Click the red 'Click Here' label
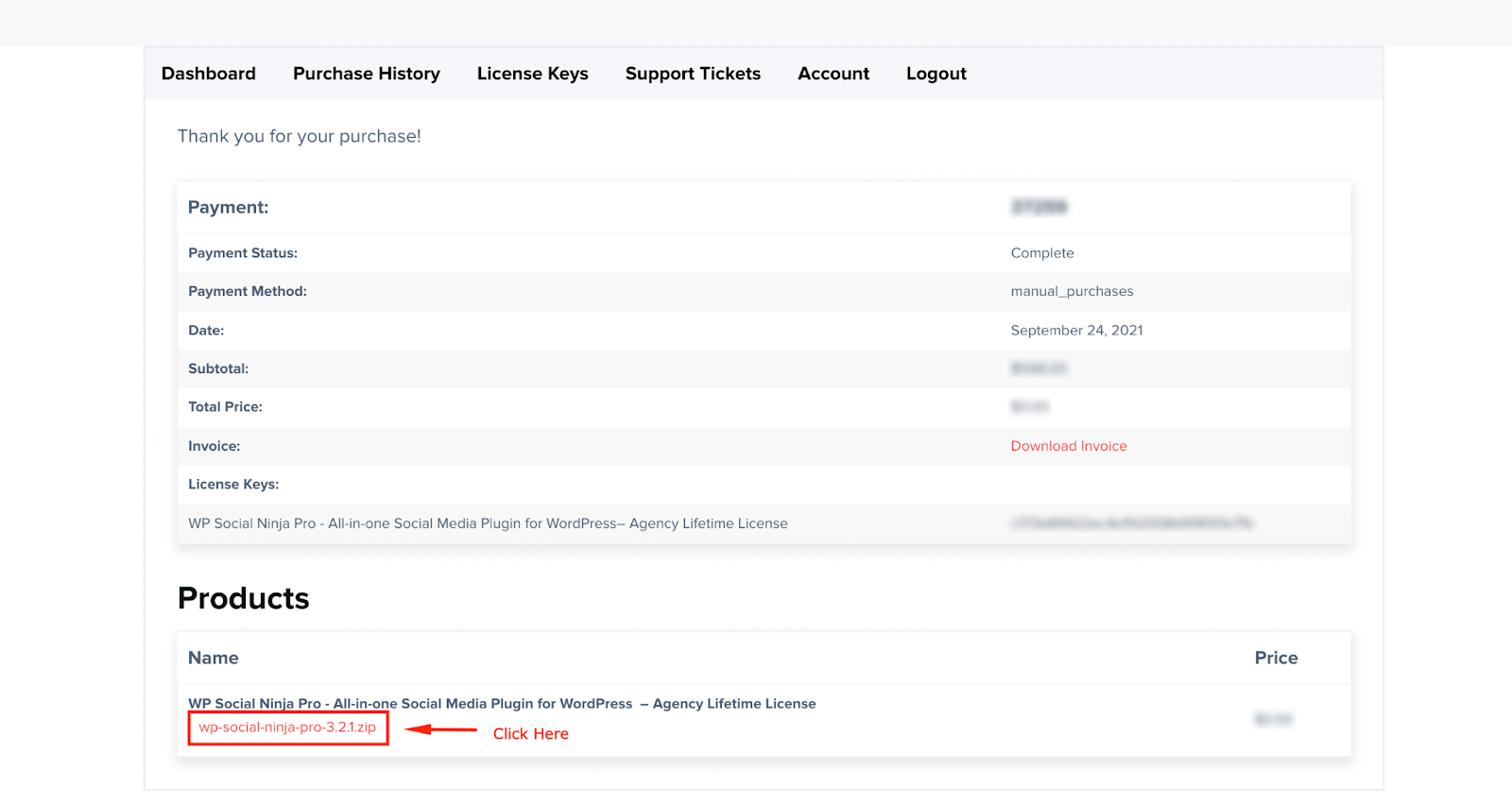Screen dimensions: 1512x805 tap(530, 734)
